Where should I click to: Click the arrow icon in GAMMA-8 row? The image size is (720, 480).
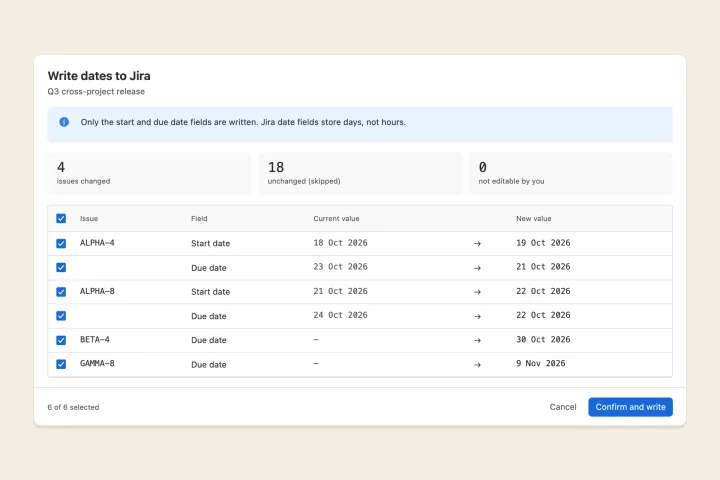point(478,365)
